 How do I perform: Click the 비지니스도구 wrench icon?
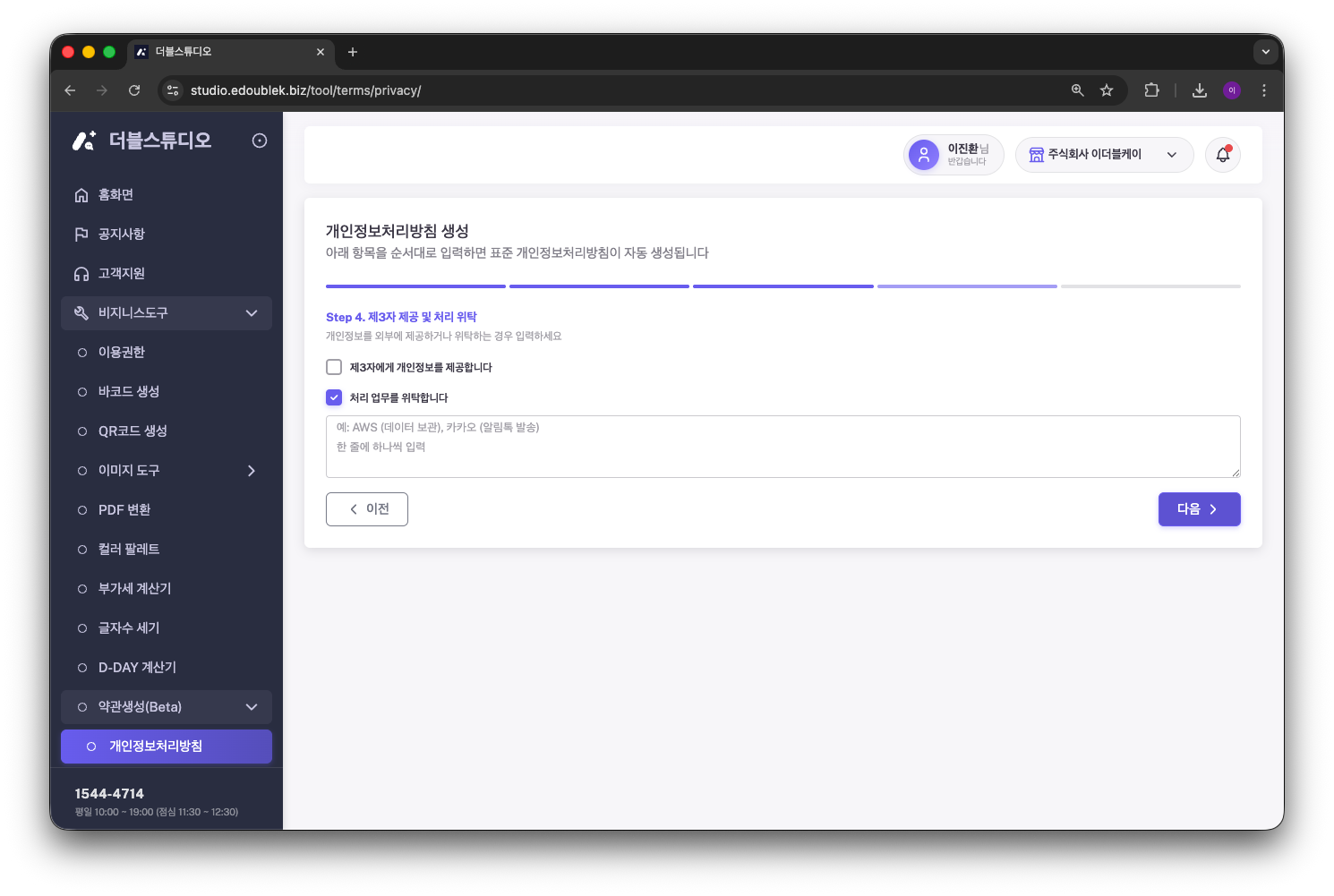pyautogui.click(x=81, y=313)
